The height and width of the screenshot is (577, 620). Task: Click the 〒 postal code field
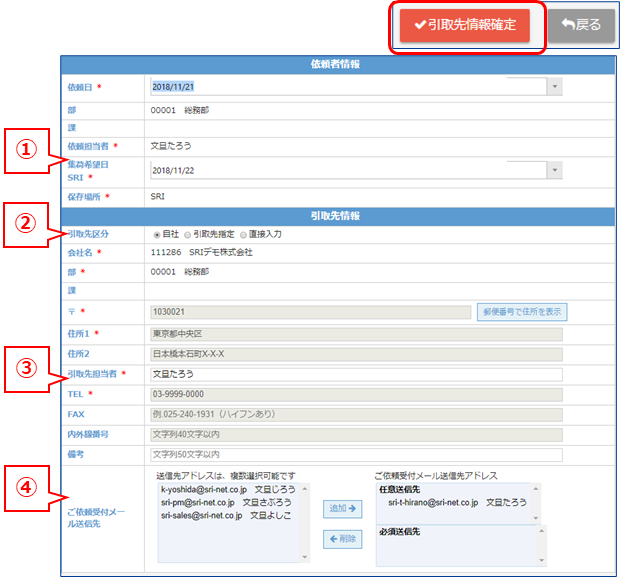pyautogui.click(x=308, y=313)
